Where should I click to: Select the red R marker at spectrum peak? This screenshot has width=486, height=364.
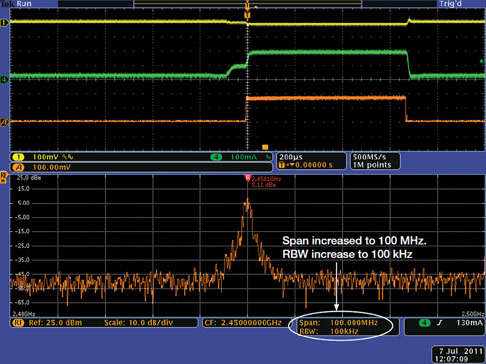point(247,178)
